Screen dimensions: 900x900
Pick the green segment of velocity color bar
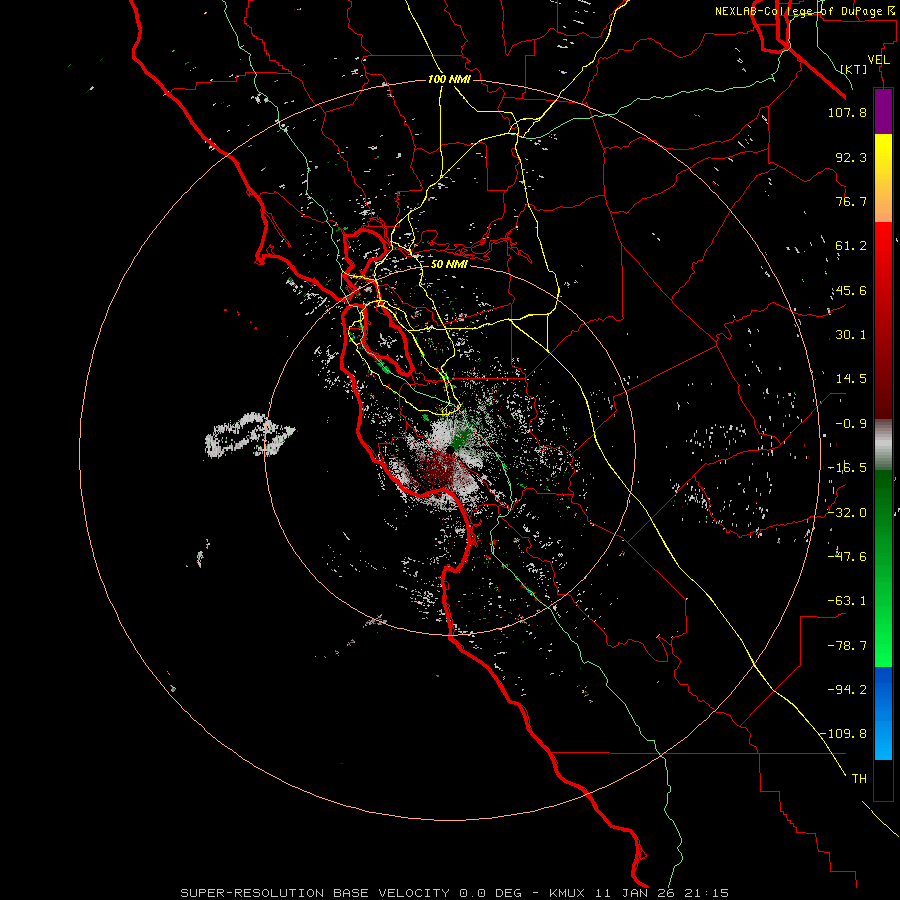(883, 568)
